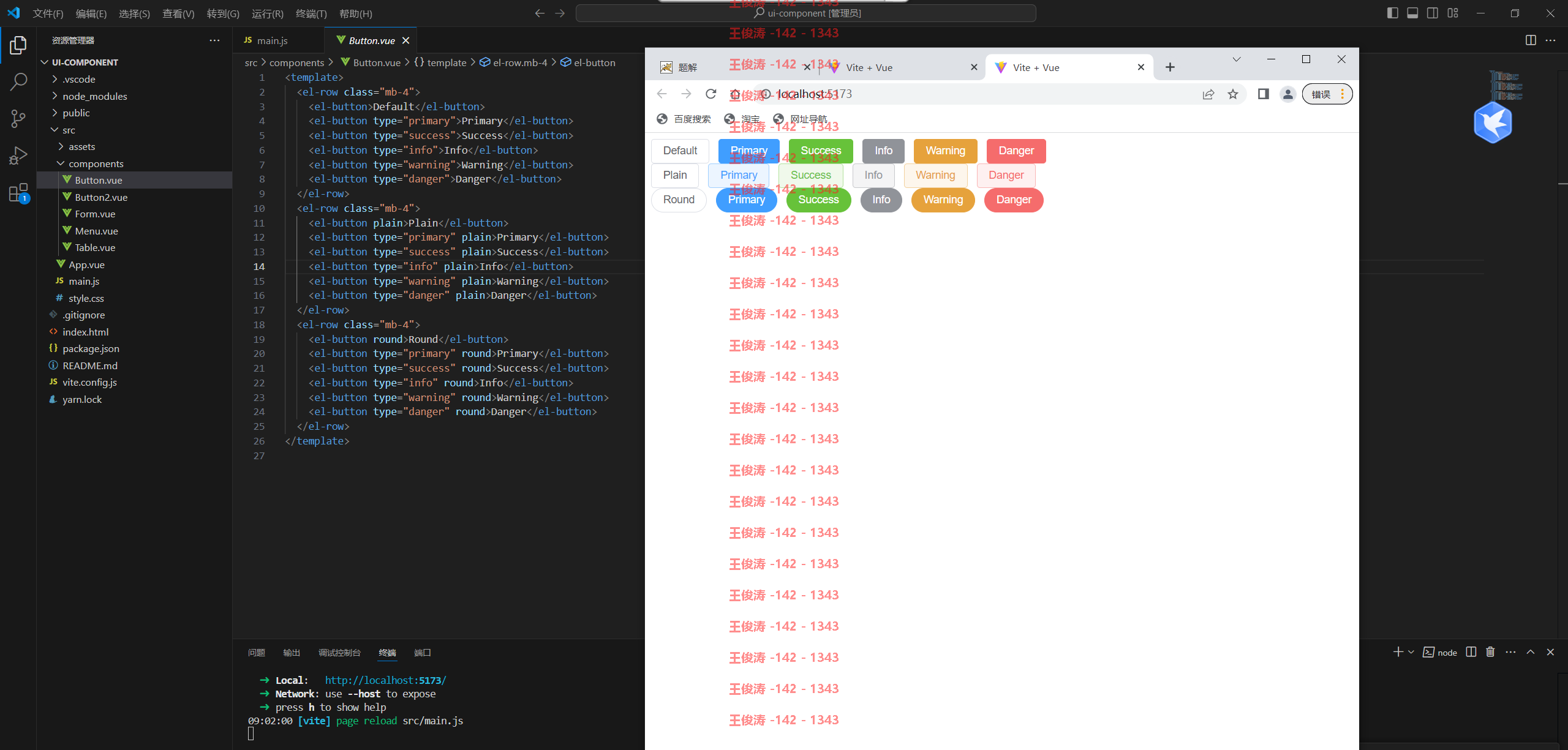The width and height of the screenshot is (1568, 750).
Task: Open the Extensions view
Action: (18, 193)
